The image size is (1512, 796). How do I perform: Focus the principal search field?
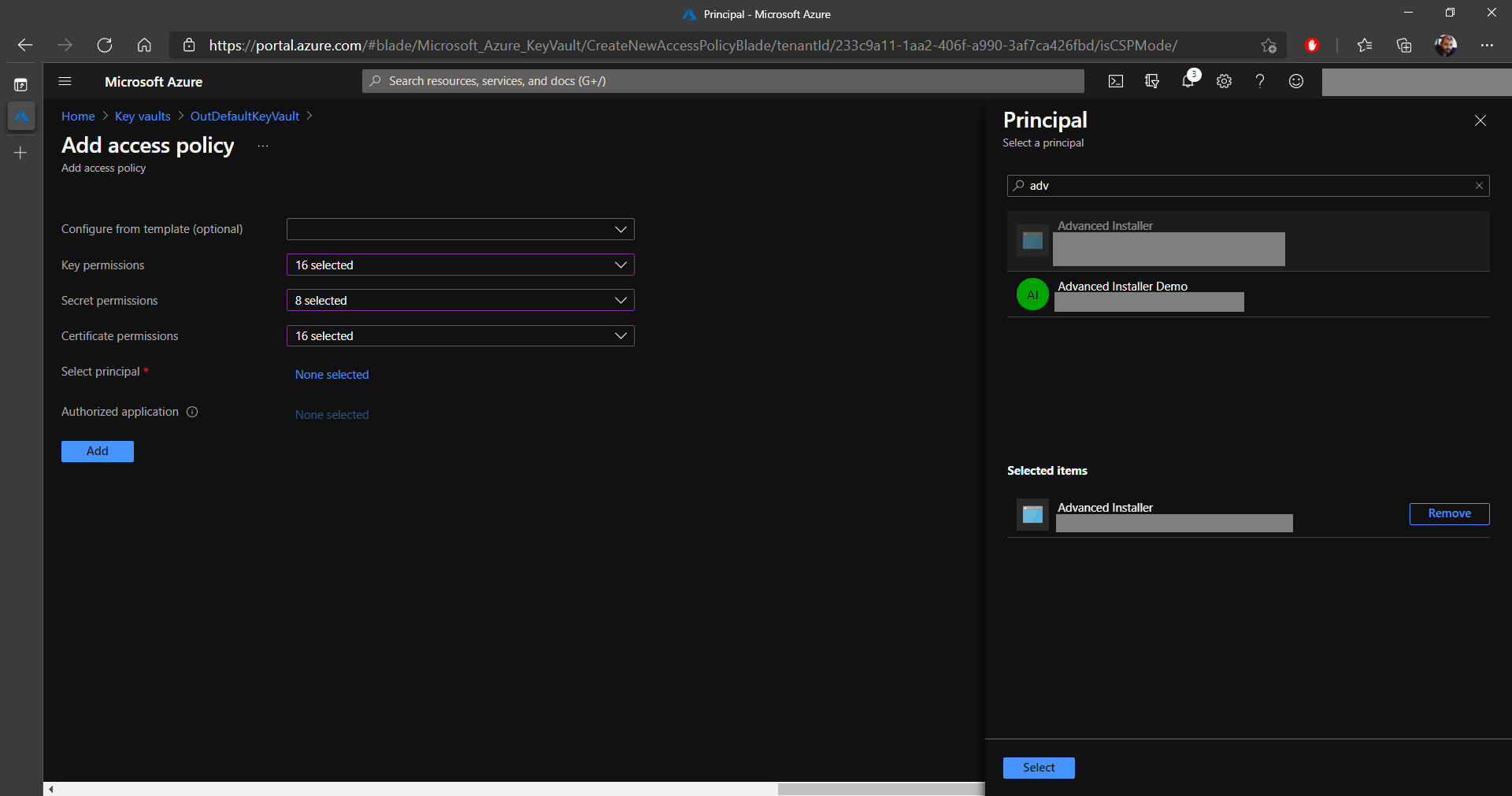pyautogui.click(x=1248, y=186)
